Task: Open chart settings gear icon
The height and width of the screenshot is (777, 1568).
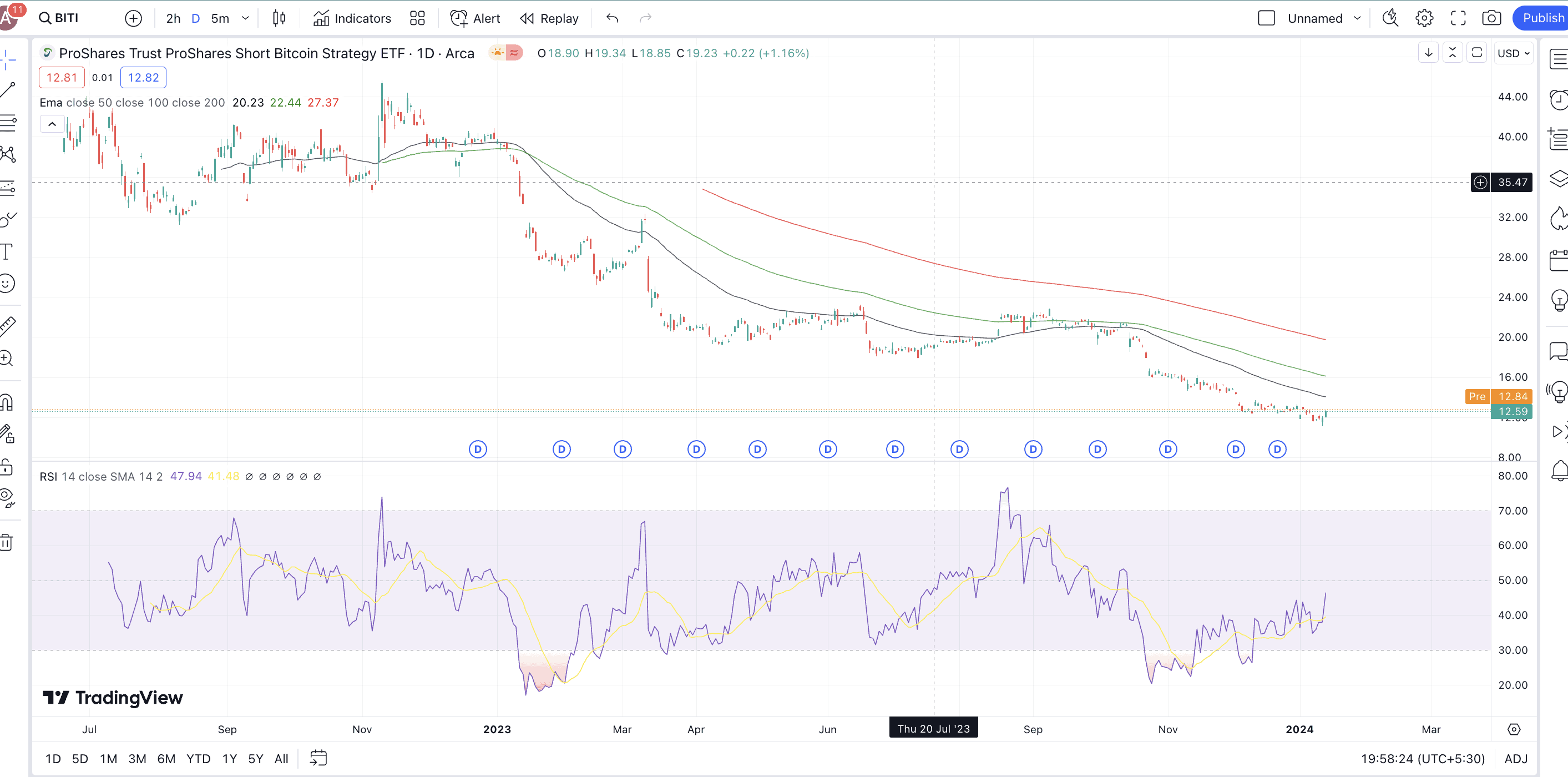Action: click(x=1424, y=18)
